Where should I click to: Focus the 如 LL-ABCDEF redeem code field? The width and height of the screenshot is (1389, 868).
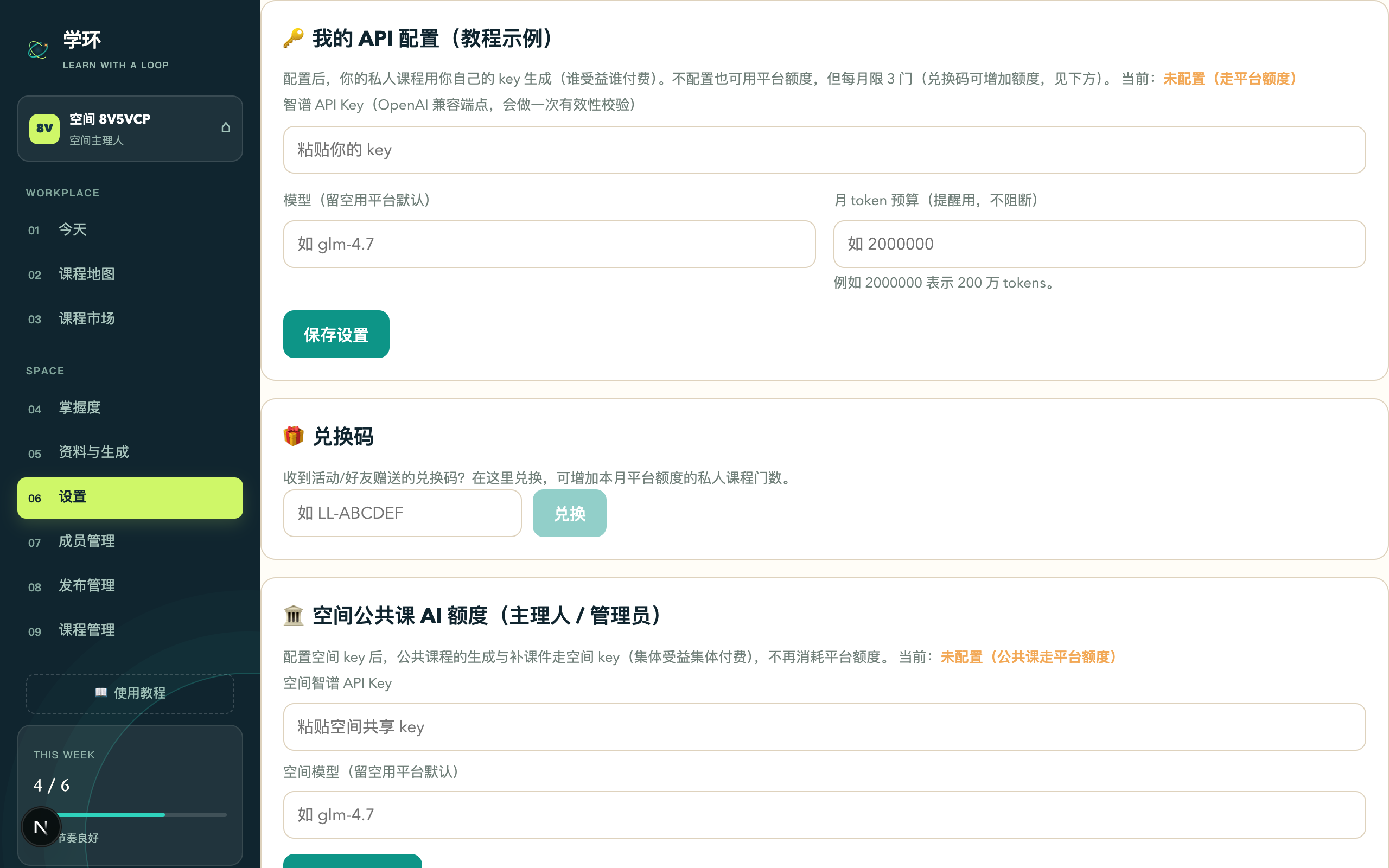point(403,513)
